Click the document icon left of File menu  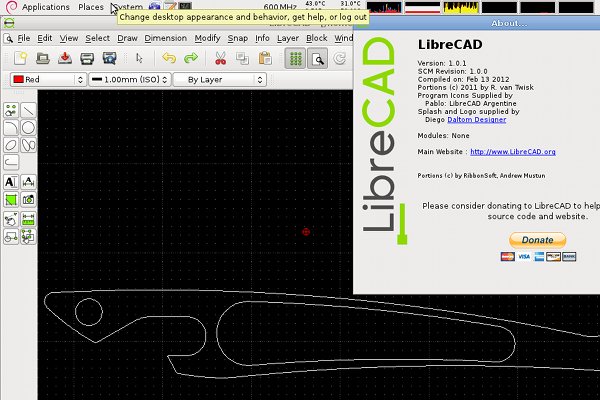8,38
